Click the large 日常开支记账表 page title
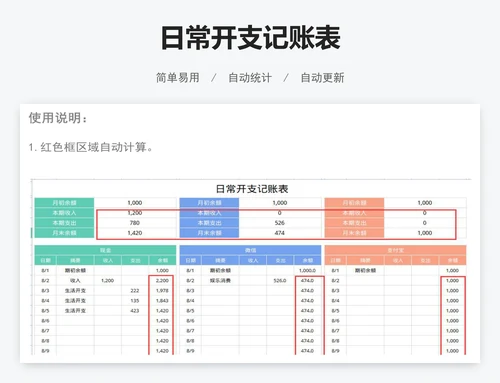 [250, 38]
